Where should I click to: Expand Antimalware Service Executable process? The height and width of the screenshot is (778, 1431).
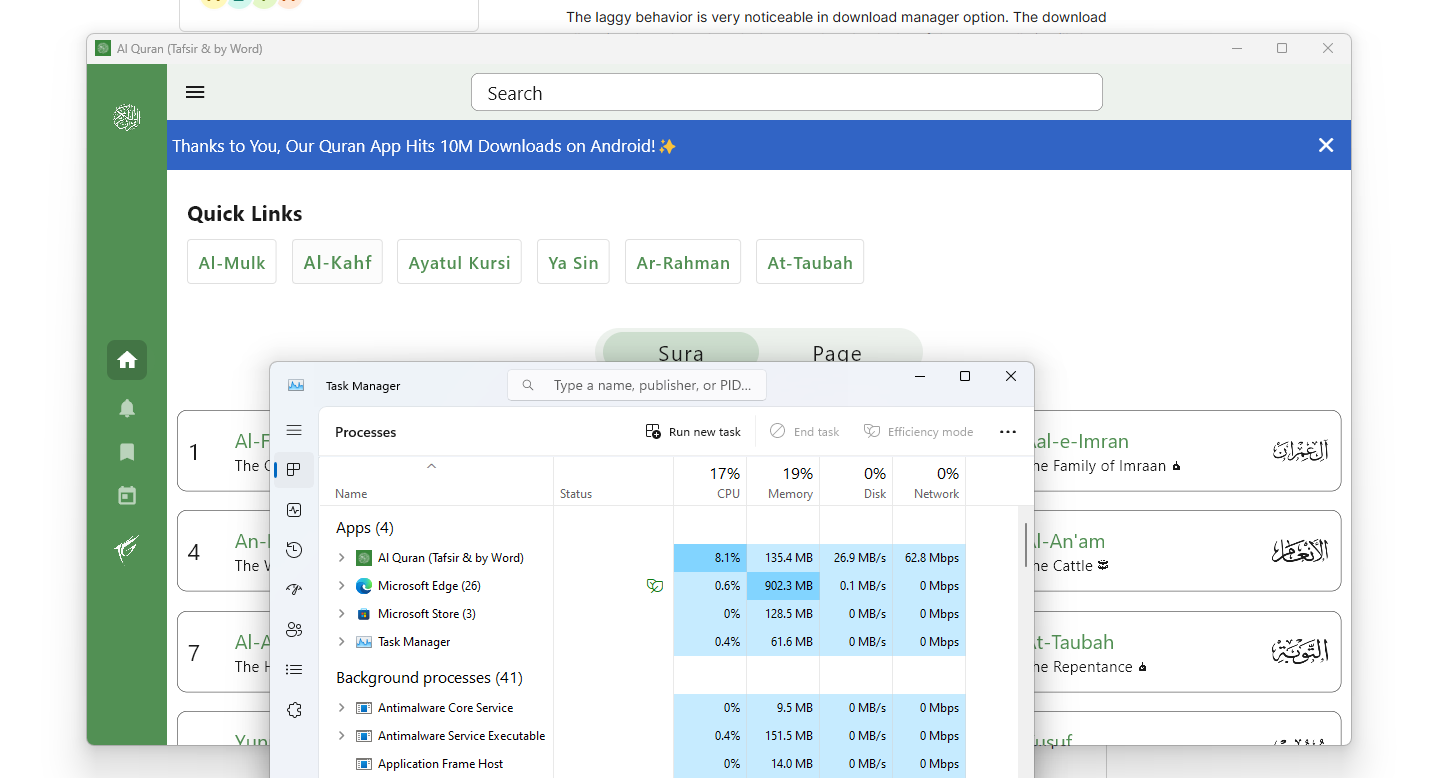click(x=341, y=736)
